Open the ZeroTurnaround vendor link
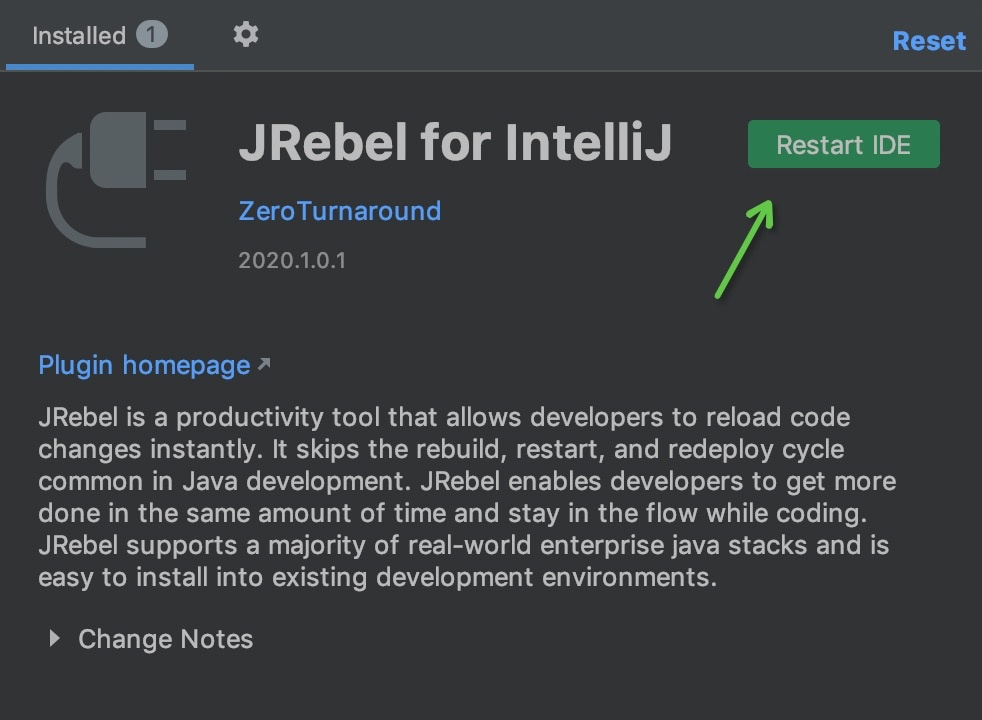982x720 pixels. pos(339,211)
